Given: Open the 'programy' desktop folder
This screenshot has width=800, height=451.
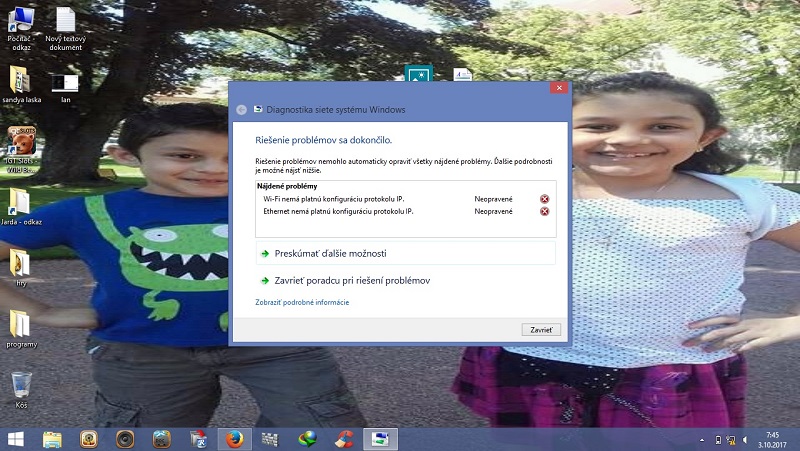Looking at the screenshot, I should (x=20, y=325).
